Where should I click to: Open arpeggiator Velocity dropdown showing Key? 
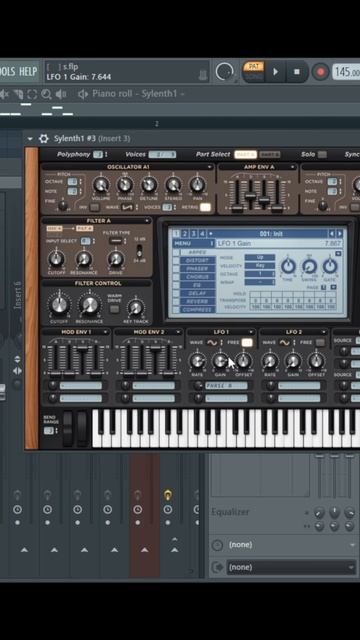(x=260, y=266)
